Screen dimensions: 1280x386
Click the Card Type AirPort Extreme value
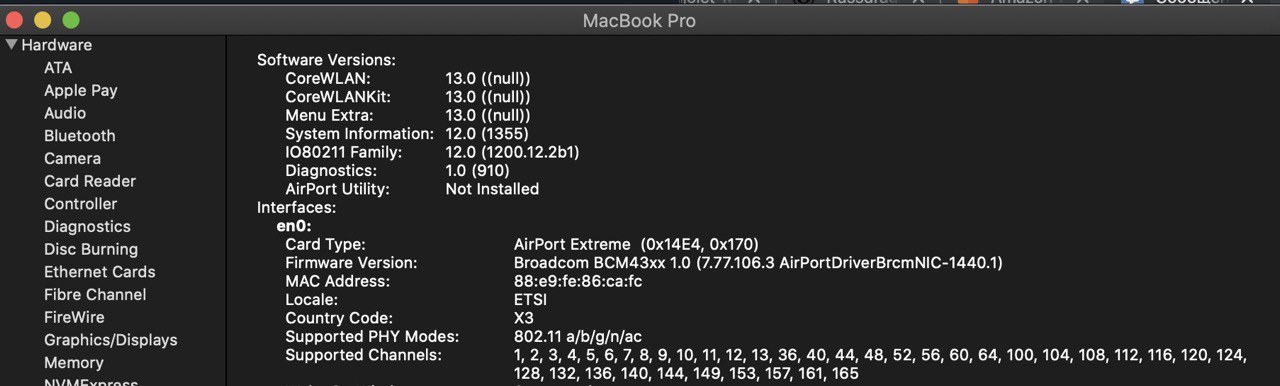[636, 244]
